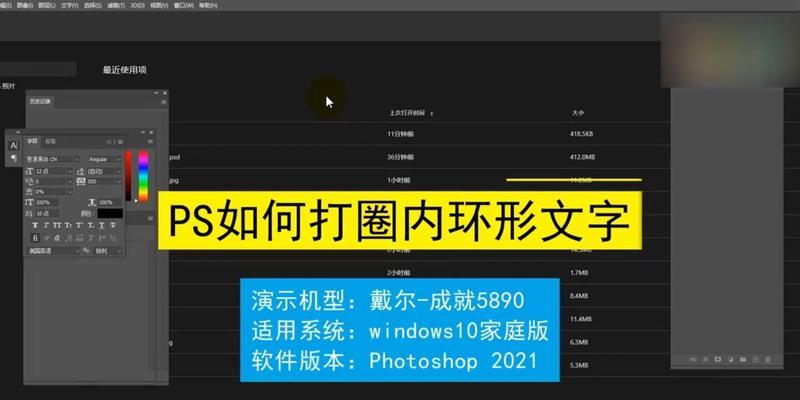Click the 412.0MB size value
Viewport: 800px width, 400px height.
[582, 157]
